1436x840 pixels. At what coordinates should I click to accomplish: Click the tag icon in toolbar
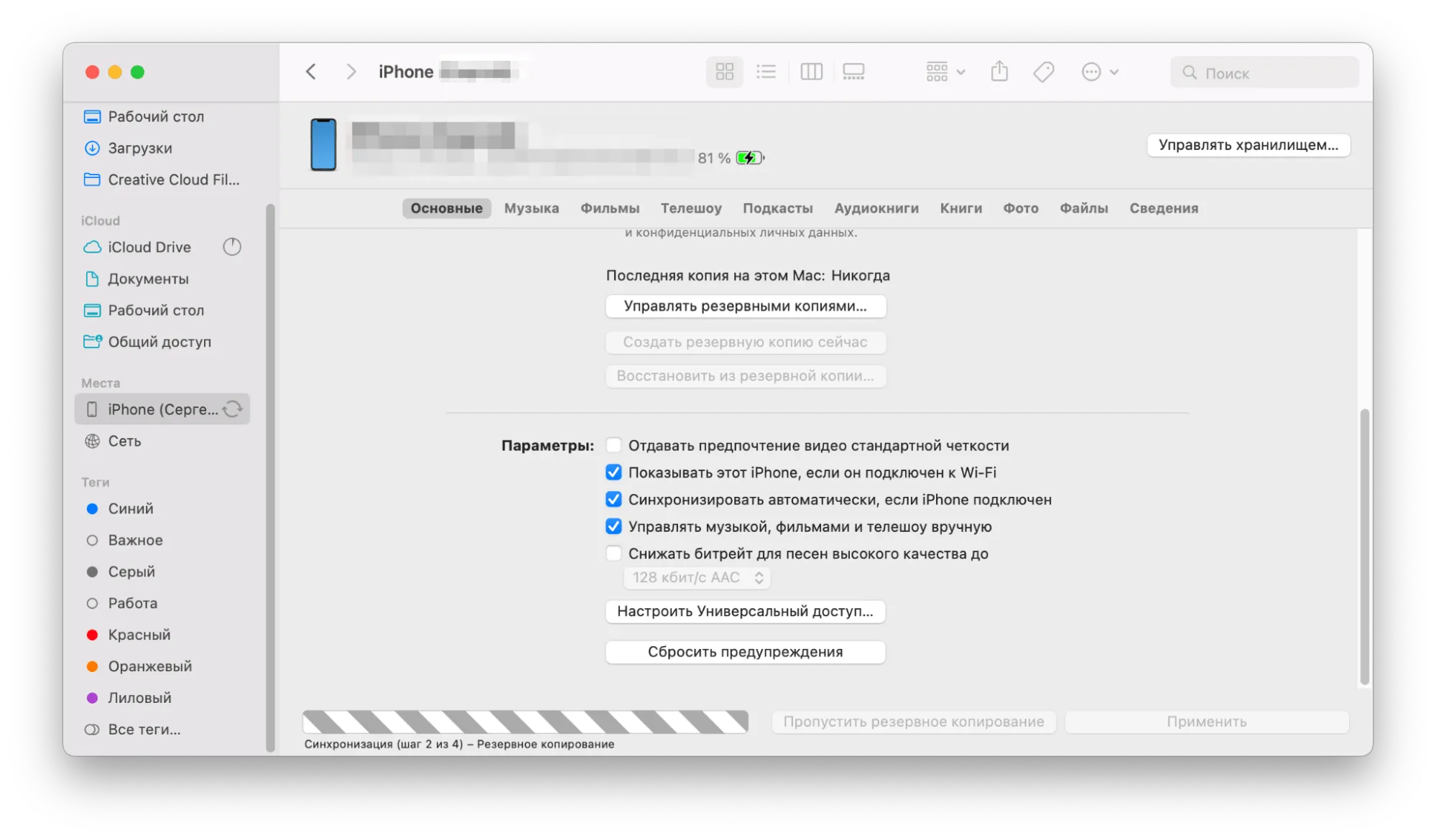click(x=1044, y=72)
